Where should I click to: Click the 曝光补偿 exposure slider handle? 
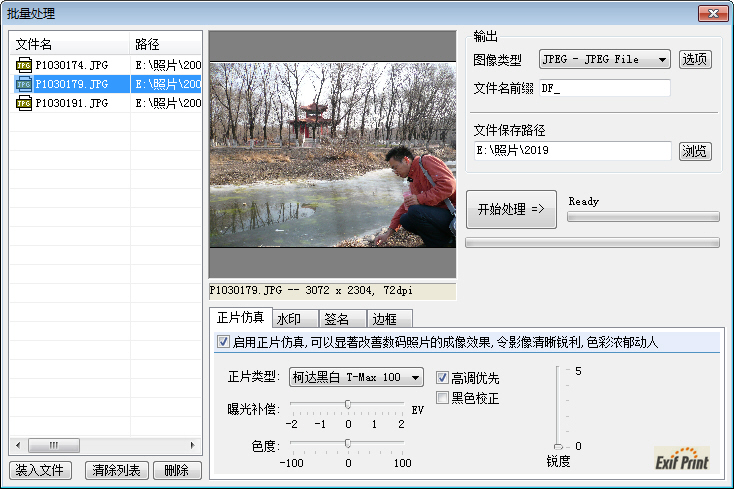pos(347,405)
